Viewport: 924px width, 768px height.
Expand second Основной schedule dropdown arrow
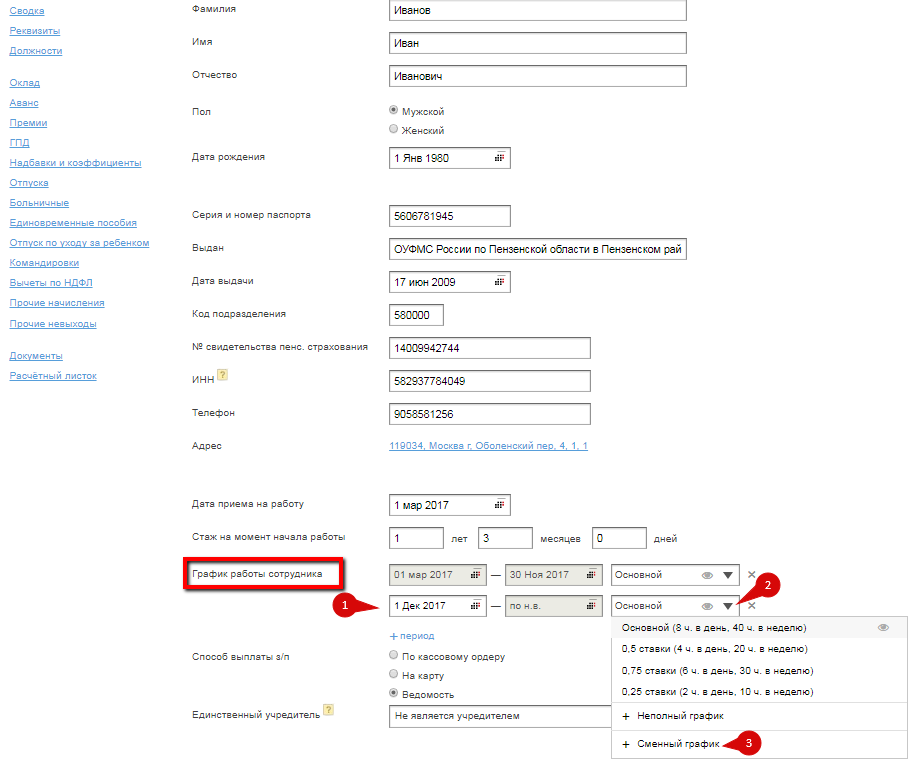(728, 606)
